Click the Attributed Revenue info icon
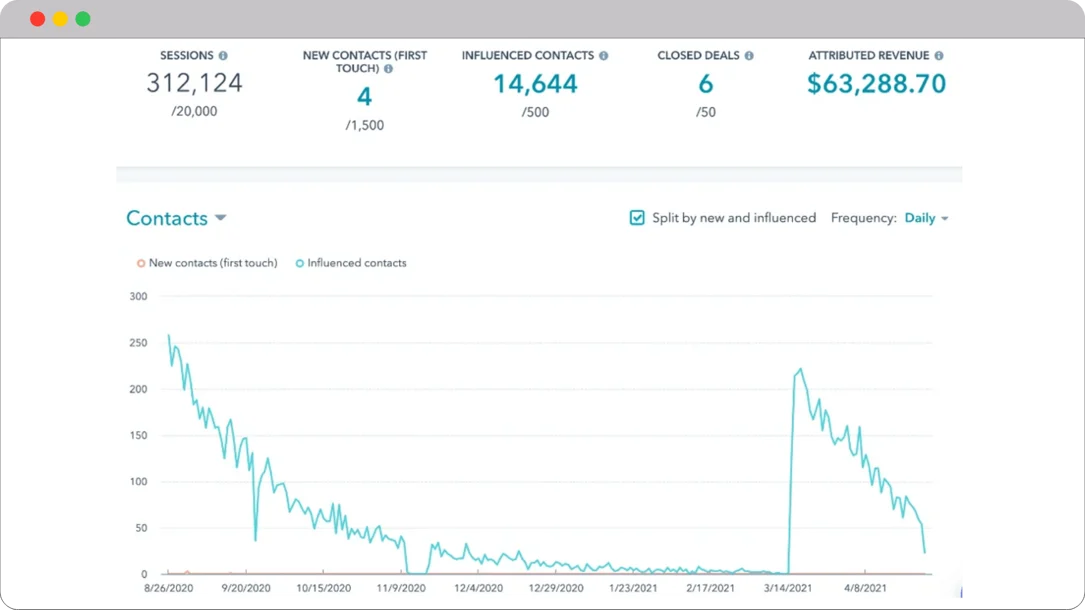The height and width of the screenshot is (610, 1085). tap(936, 56)
